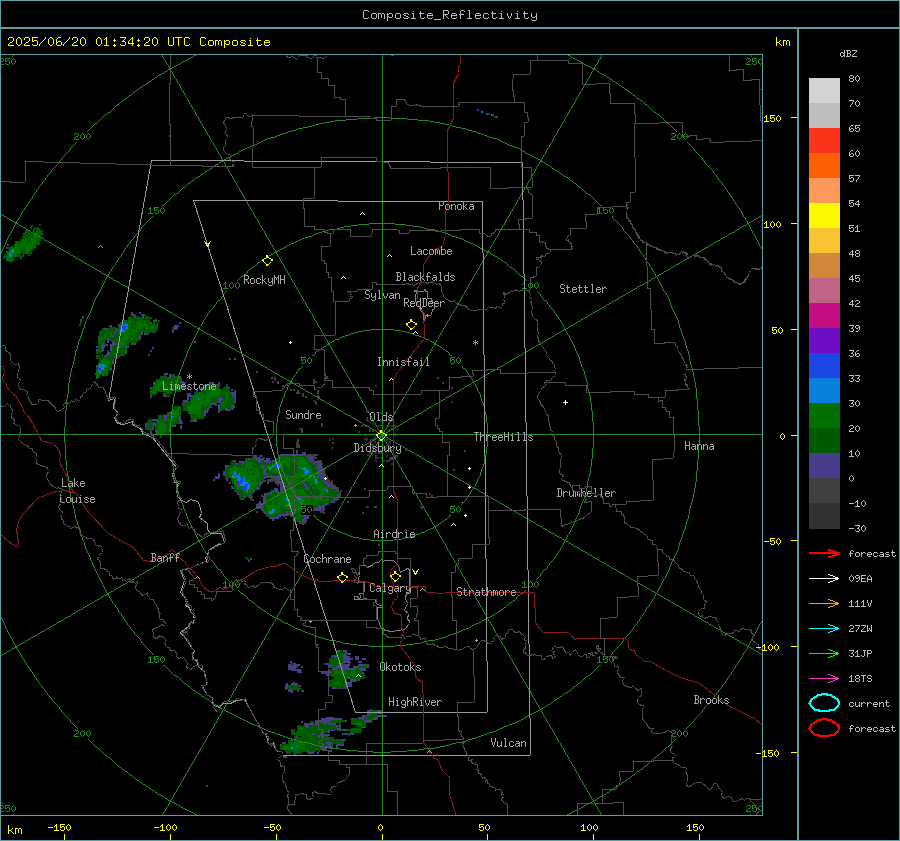This screenshot has height=841, width=900.
Task: Click the Sundre label on map
Action: click(x=303, y=414)
